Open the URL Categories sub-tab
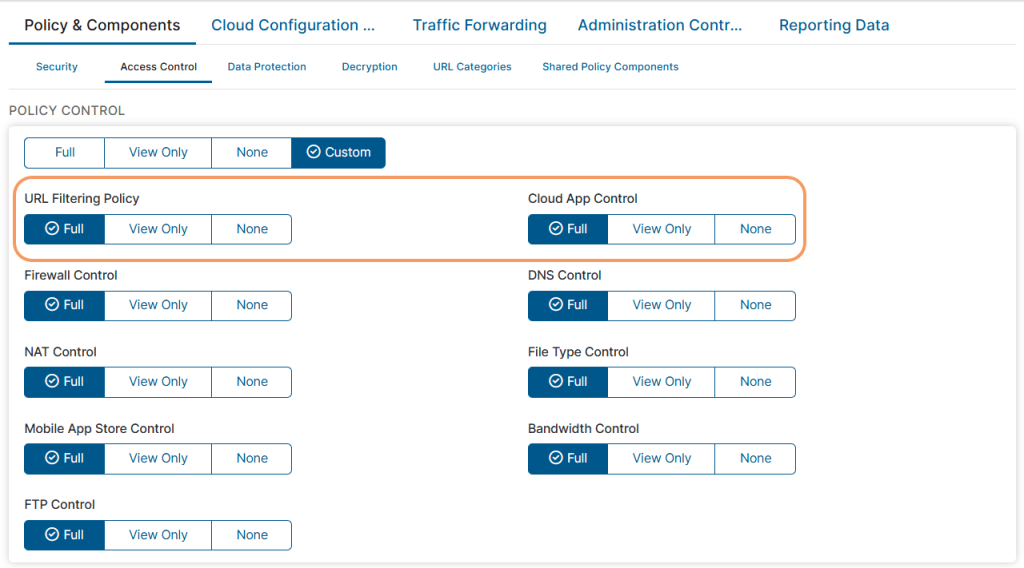This screenshot has height=568, width=1024. click(x=472, y=67)
